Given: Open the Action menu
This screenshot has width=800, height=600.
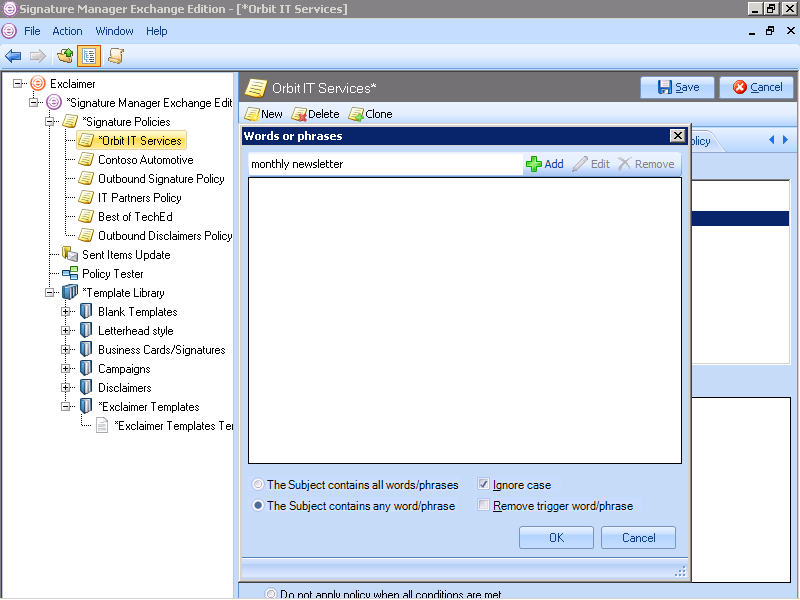Looking at the screenshot, I should pyautogui.click(x=67, y=31).
